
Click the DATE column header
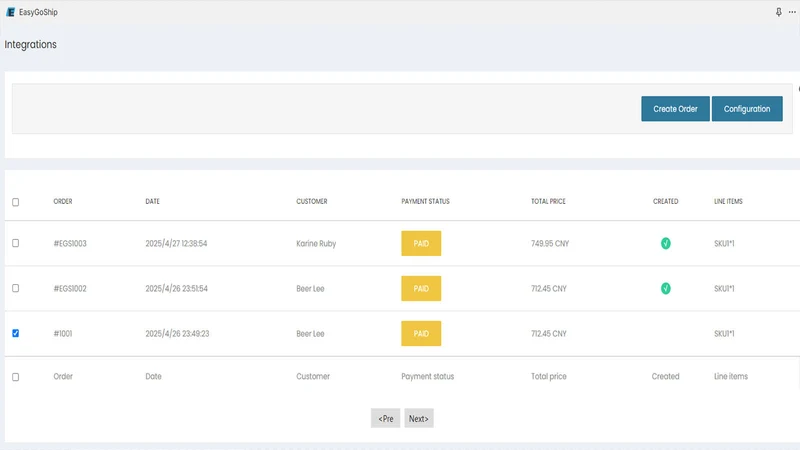(x=153, y=202)
